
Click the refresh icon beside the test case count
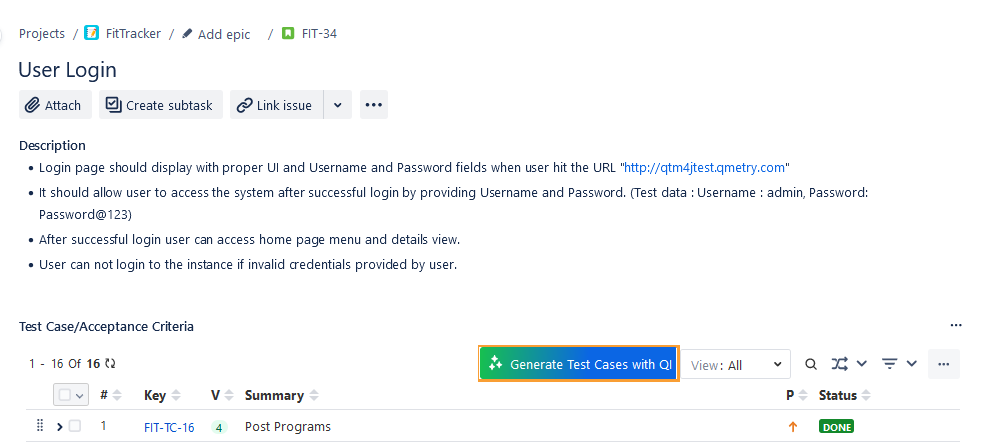click(x=110, y=364)
